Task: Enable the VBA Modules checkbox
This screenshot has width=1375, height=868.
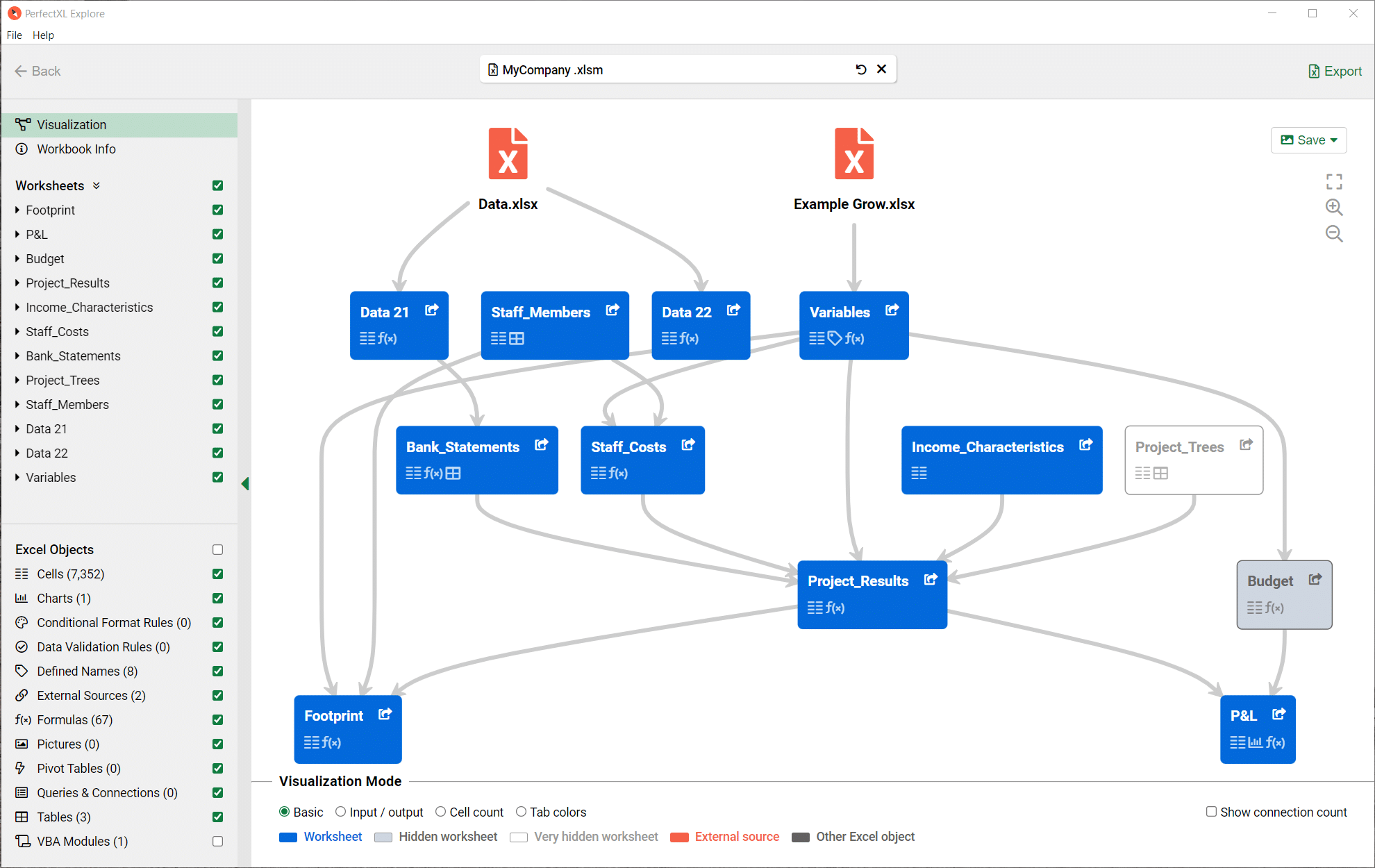Action: (217, 841)
